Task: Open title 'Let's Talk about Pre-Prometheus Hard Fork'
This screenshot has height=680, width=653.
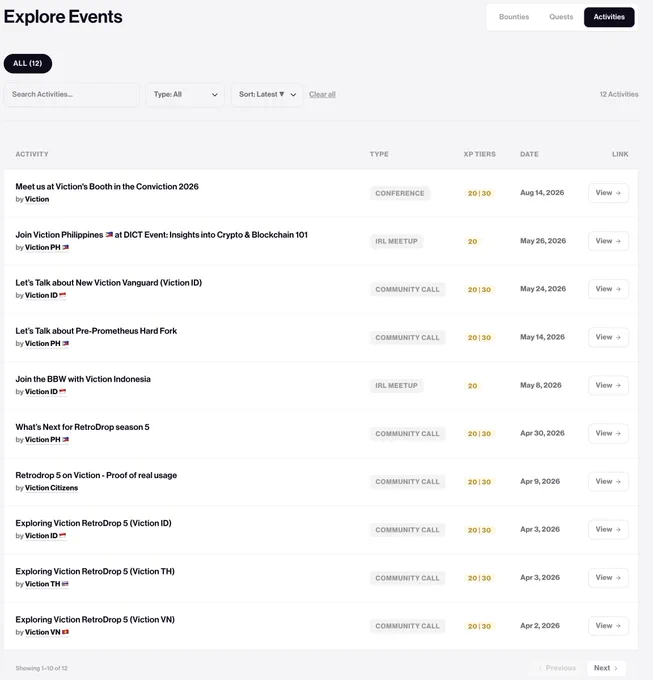Action: tap(96, 331)
